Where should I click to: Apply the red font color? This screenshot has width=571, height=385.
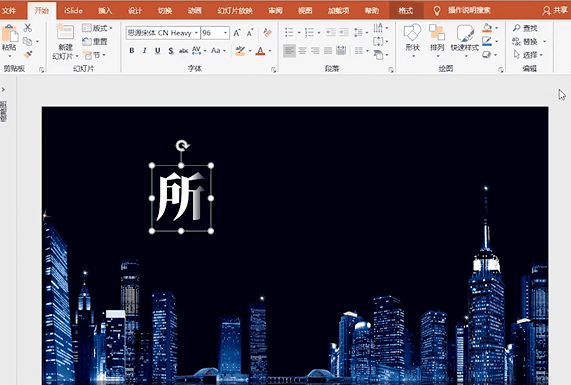tap(260, 51)
